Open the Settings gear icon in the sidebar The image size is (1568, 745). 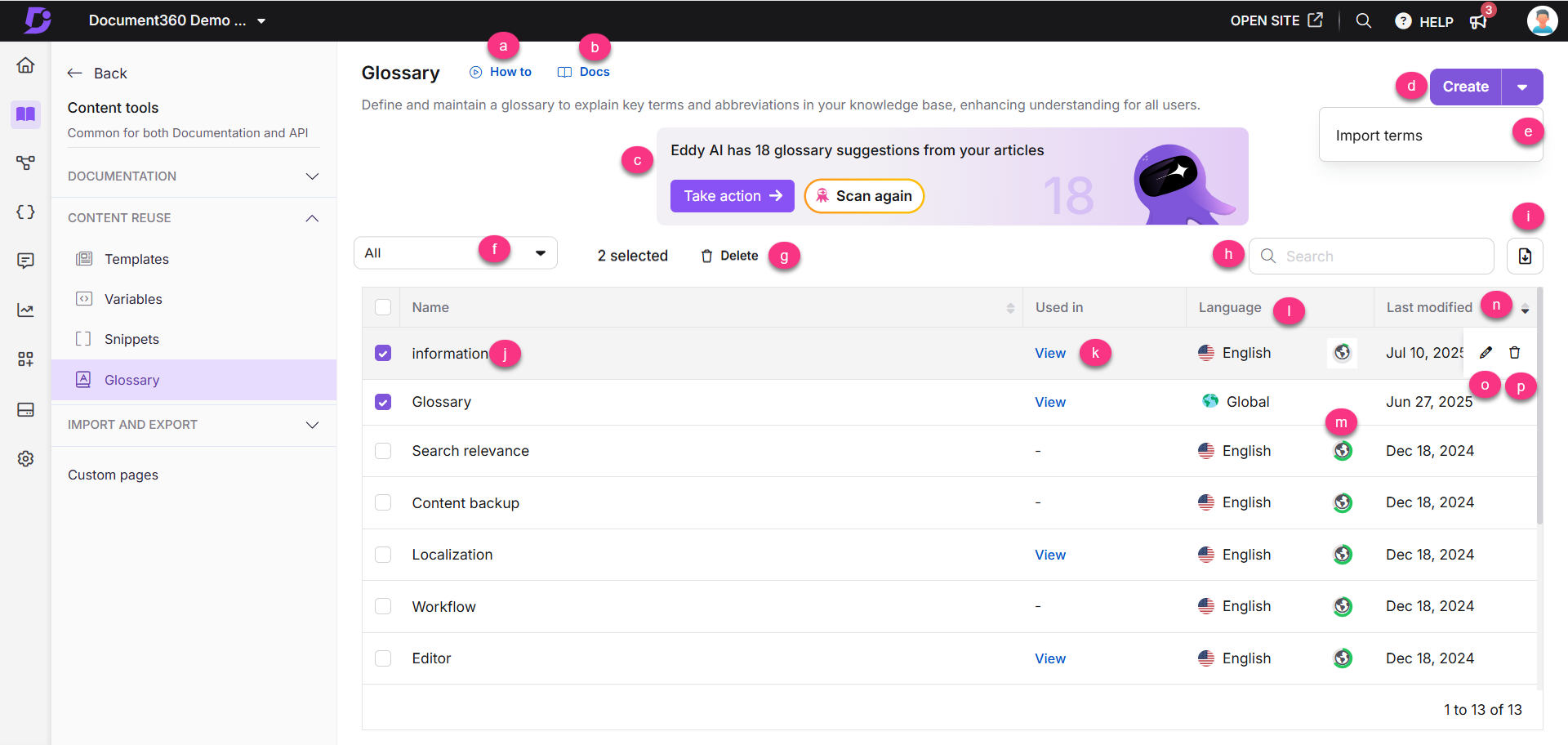(x=25, y=459)
